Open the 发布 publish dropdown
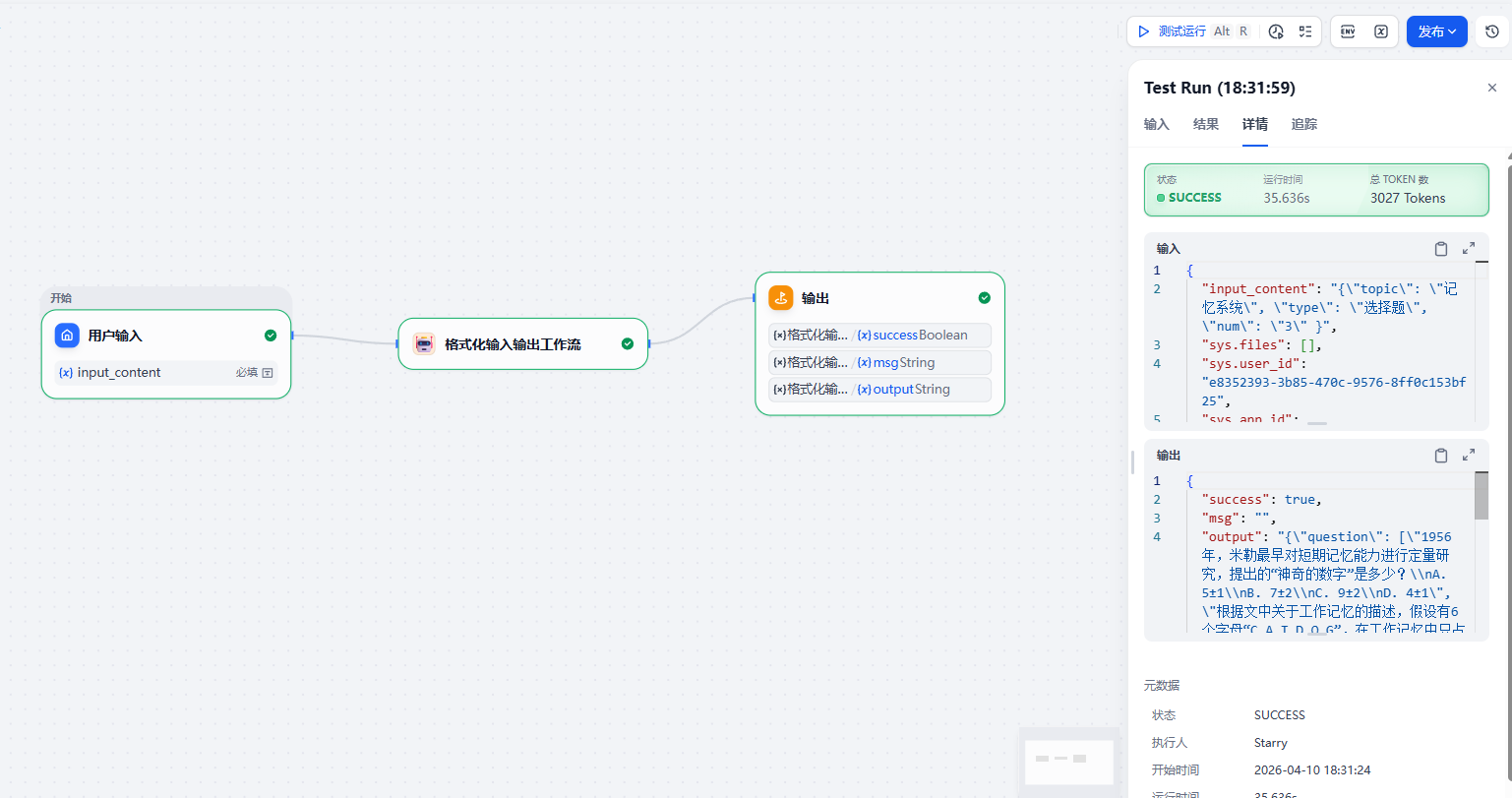The width and height of the screenshot is (1512, 798). tap(1436, 31)
